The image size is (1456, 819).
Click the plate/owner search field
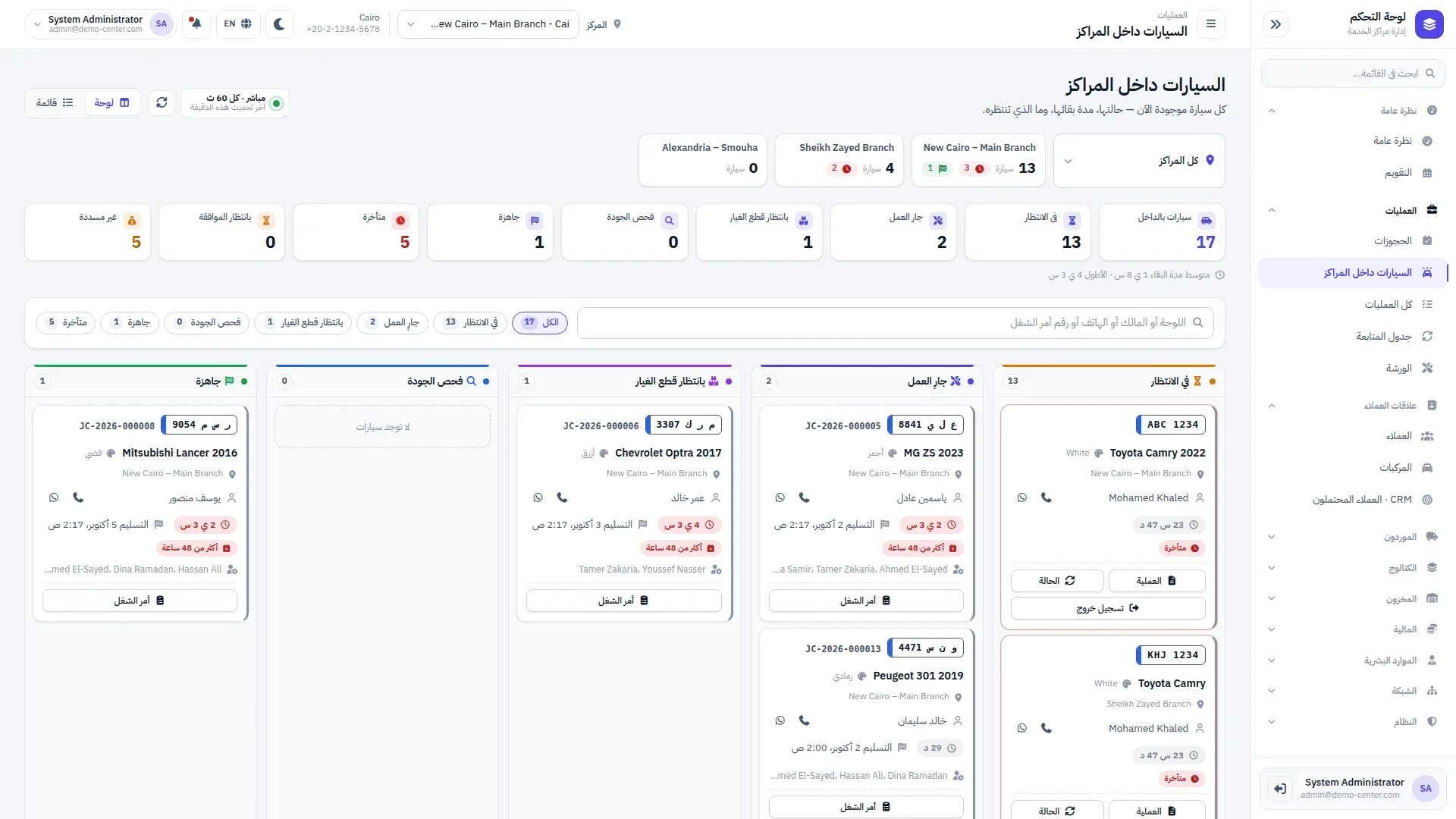pyautogui.click(x=895, y=322)
